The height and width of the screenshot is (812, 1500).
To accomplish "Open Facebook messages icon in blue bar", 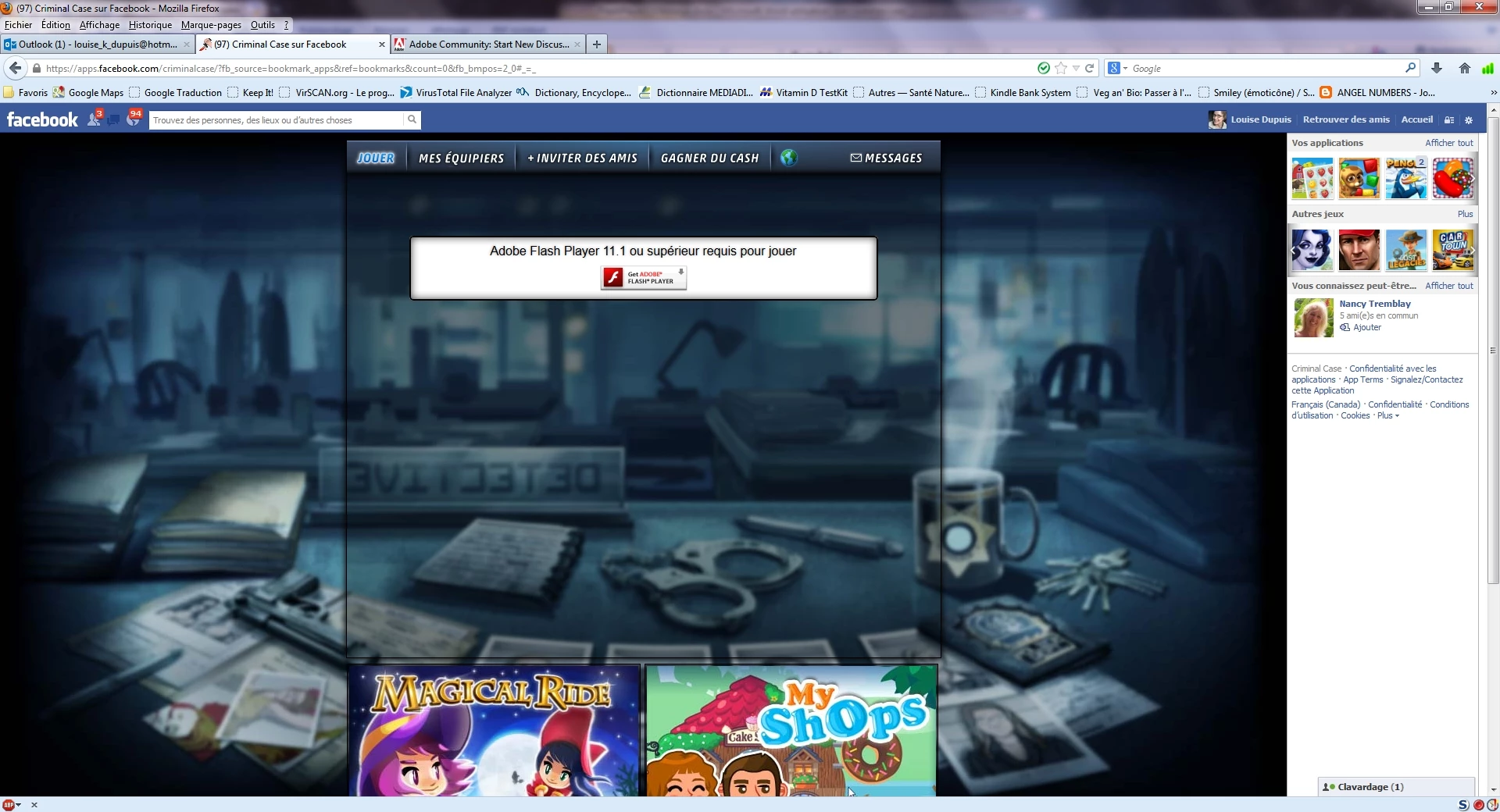I will 114,119.
